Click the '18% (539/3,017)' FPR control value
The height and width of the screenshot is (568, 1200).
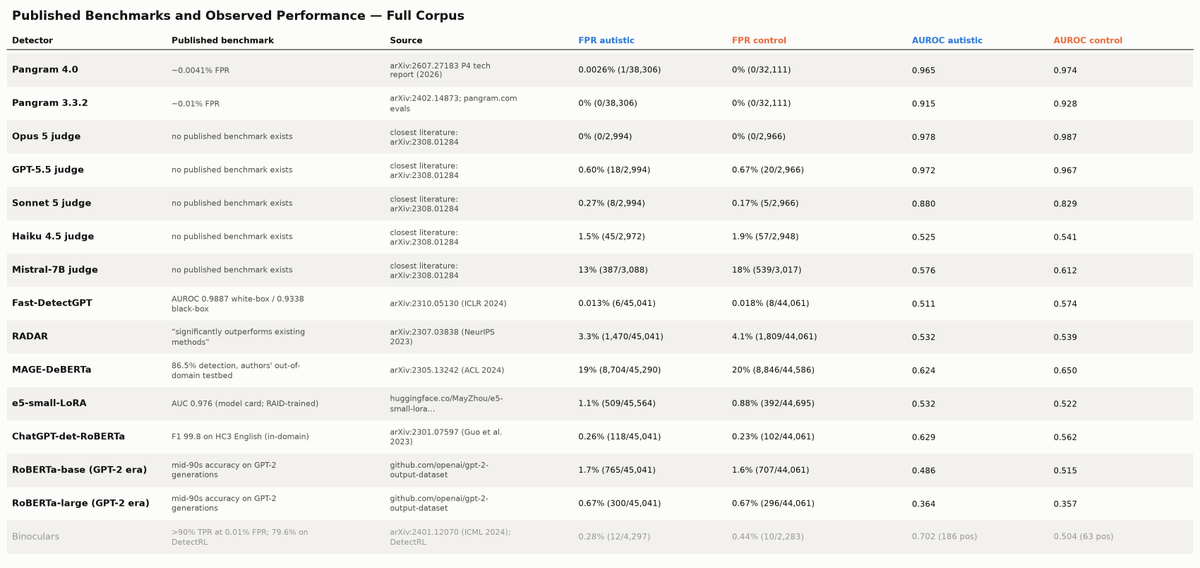click(766, 270)
